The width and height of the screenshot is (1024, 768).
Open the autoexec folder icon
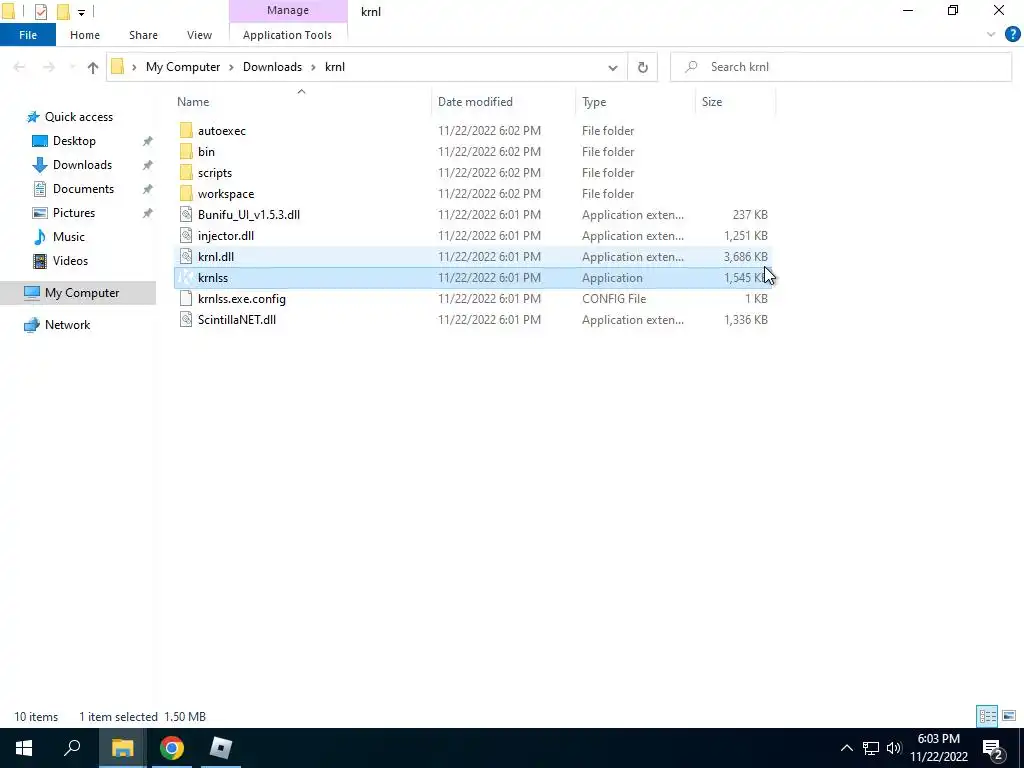186,131
